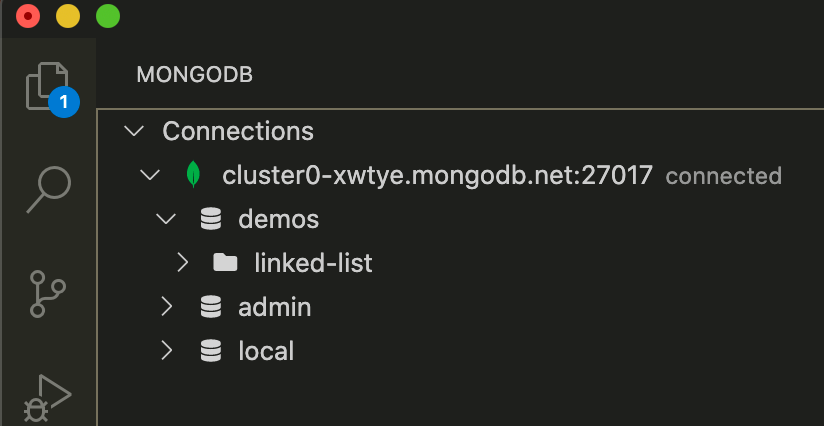Click the database icon beside admin
This screenshot has height=426, width=824.
point(211,307)
